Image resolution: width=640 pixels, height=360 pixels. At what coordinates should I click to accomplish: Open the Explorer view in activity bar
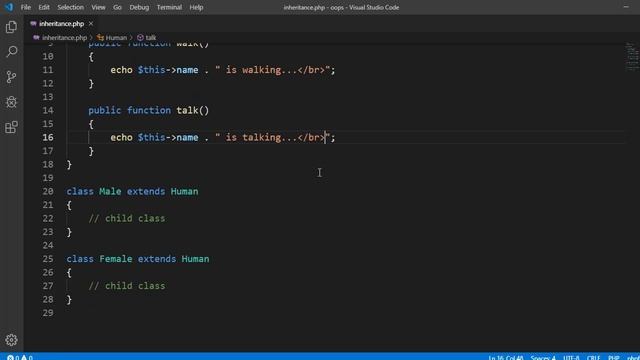click(x=11, y=27)
